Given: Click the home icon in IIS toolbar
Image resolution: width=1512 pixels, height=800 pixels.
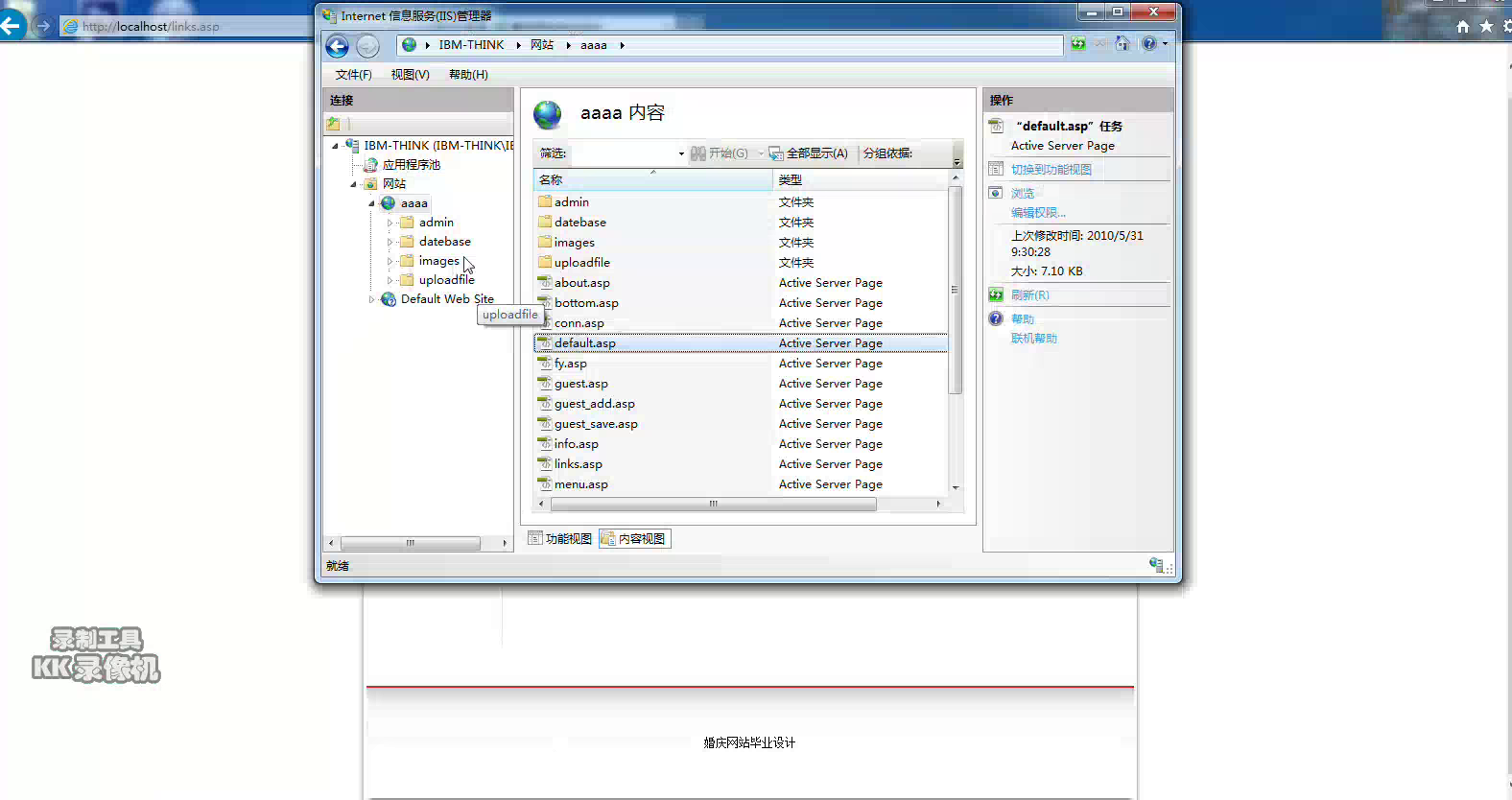Looking at the screenshot, I should click(x=1122, y=44).
